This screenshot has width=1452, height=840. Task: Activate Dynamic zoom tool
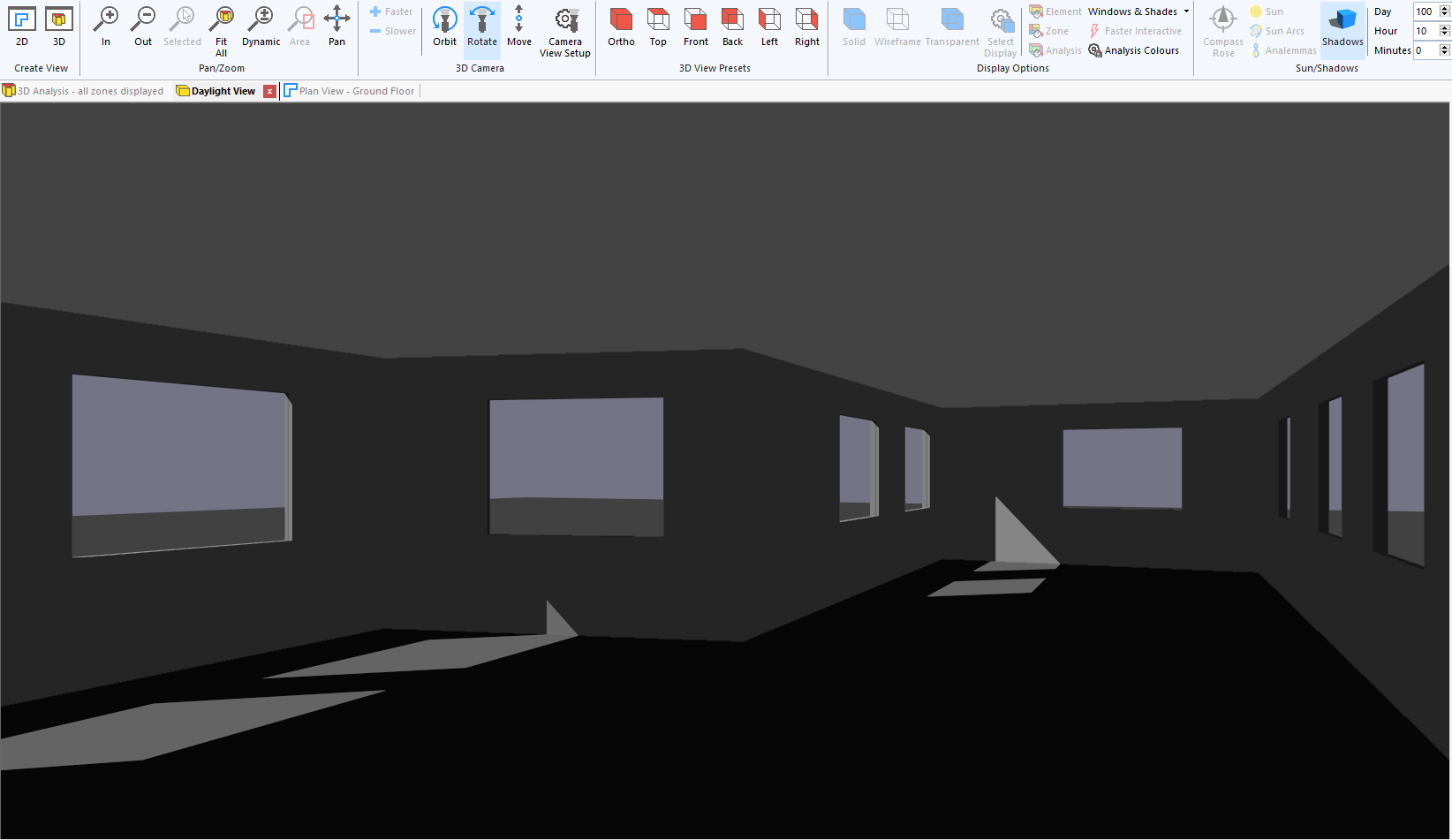pyautogui.click(x=261, y=26)
